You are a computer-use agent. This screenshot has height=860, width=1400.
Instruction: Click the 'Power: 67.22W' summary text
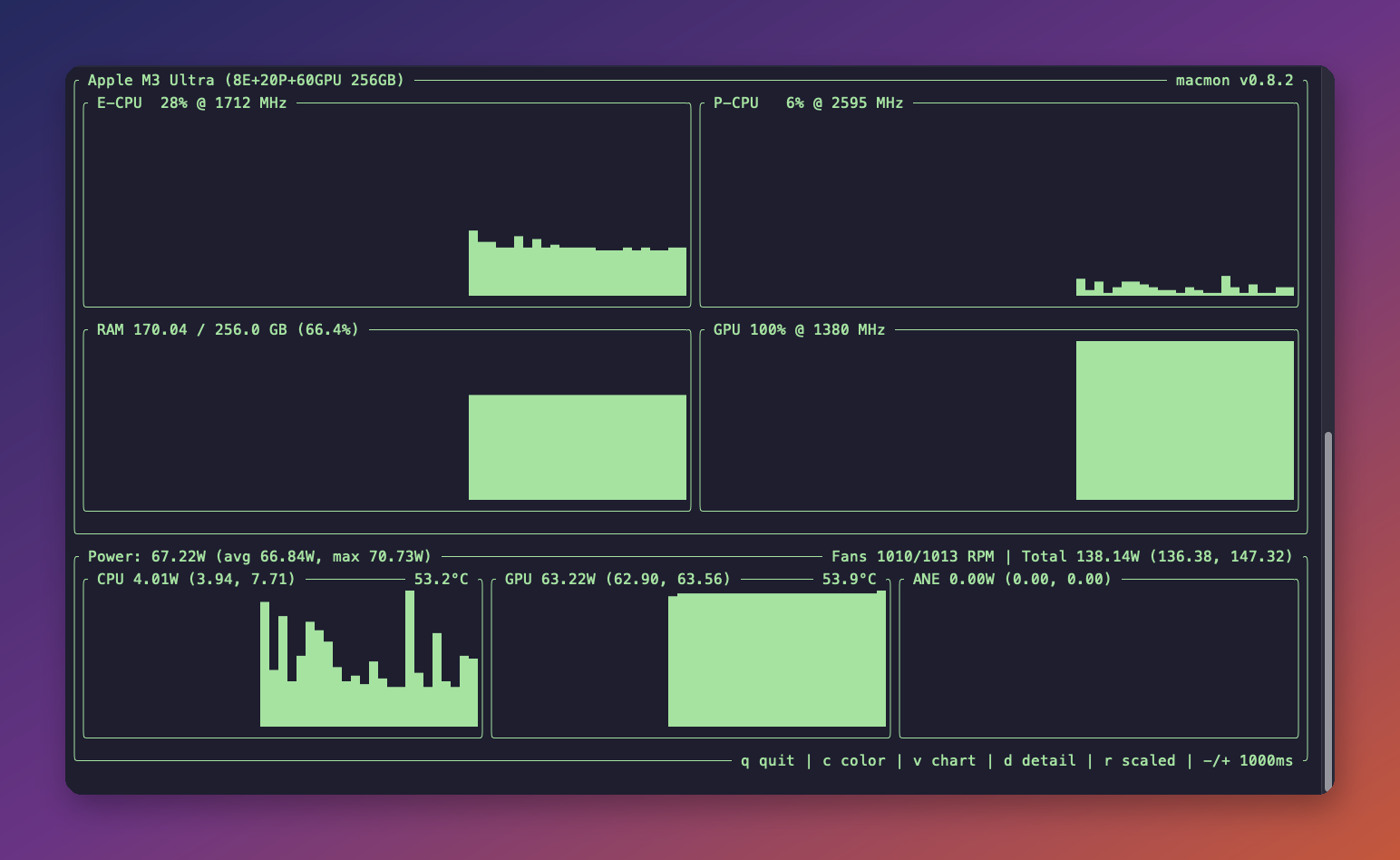click(259, 556)
